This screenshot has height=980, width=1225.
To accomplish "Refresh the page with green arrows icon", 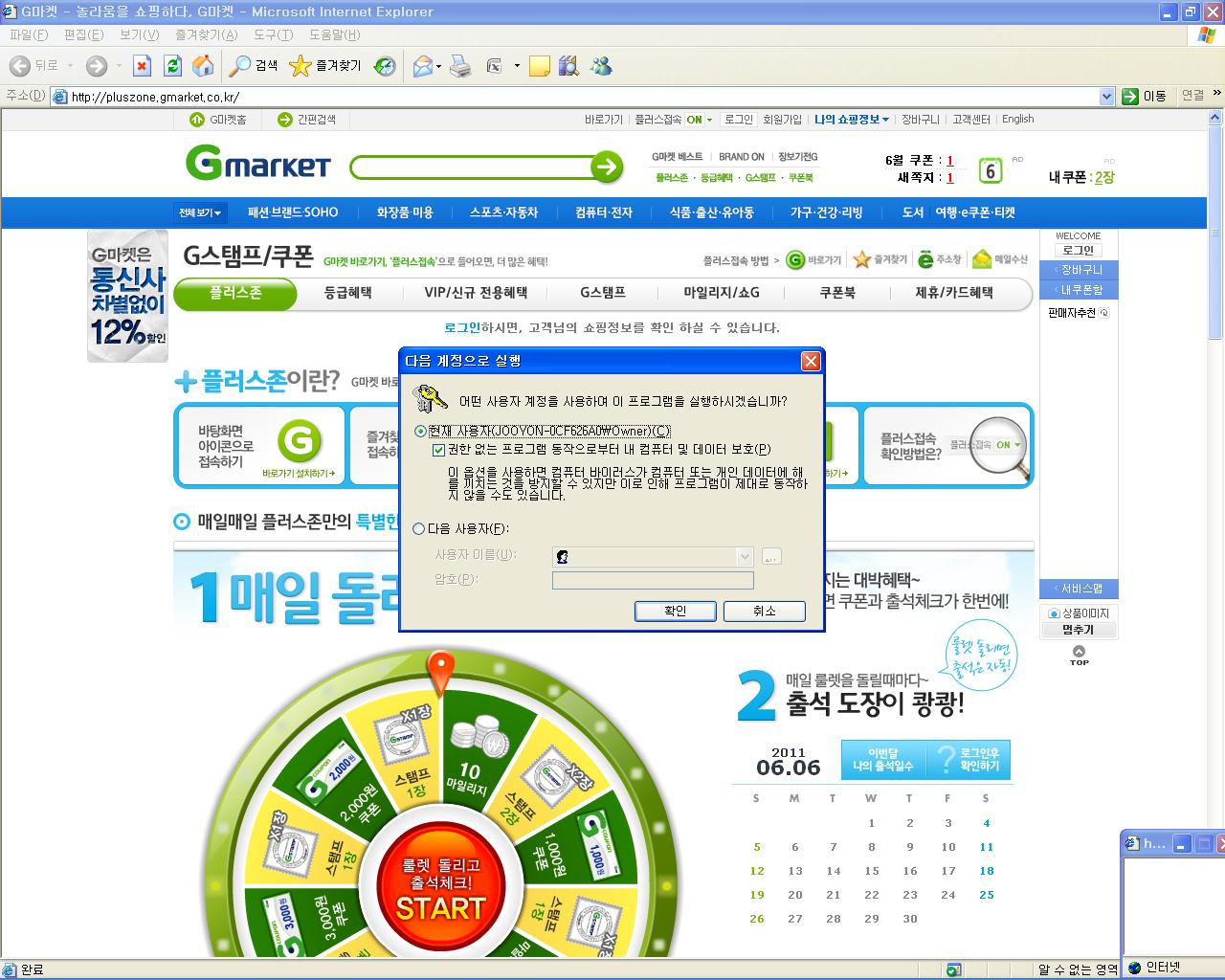I will point(173,66).
